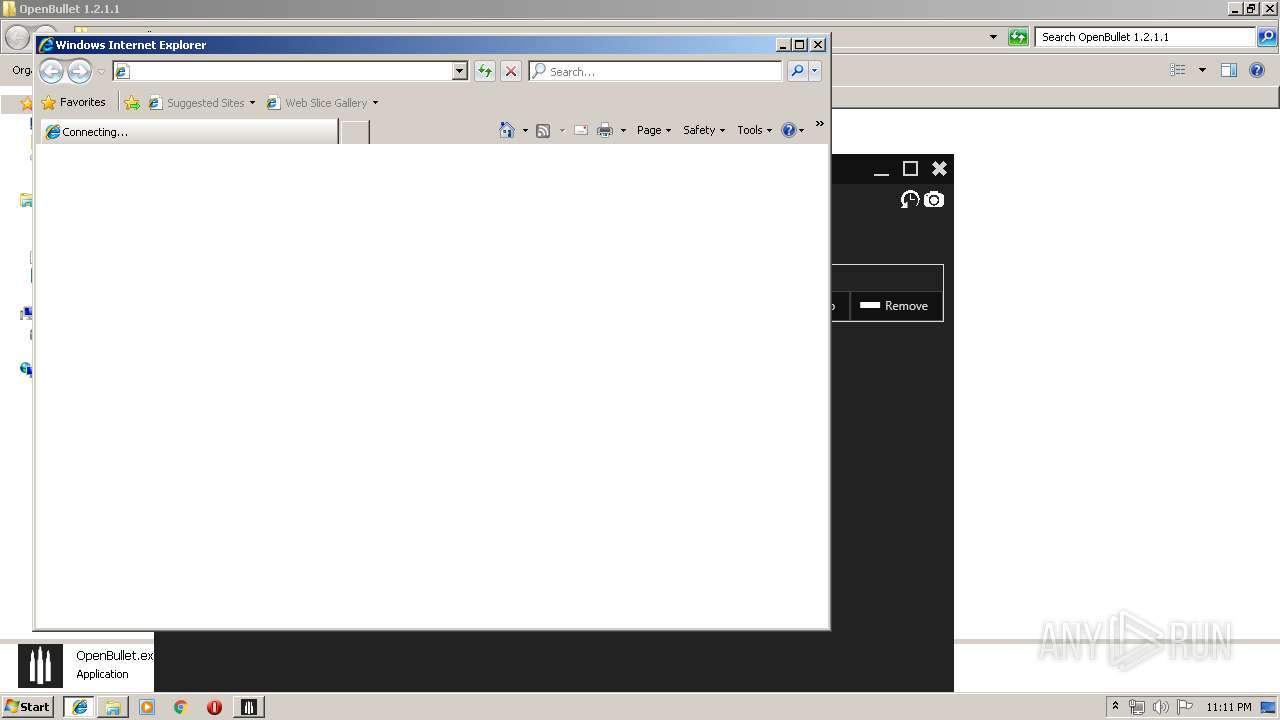The image size is (1280, 720).
Task: Open Web Slice Gallery link
Action: (322, 103)
